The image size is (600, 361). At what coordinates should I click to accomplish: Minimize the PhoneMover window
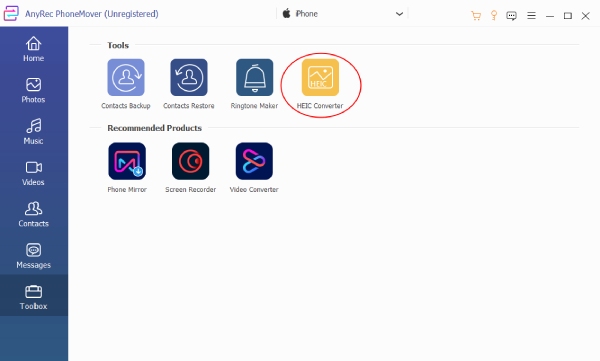coord(550,16)
